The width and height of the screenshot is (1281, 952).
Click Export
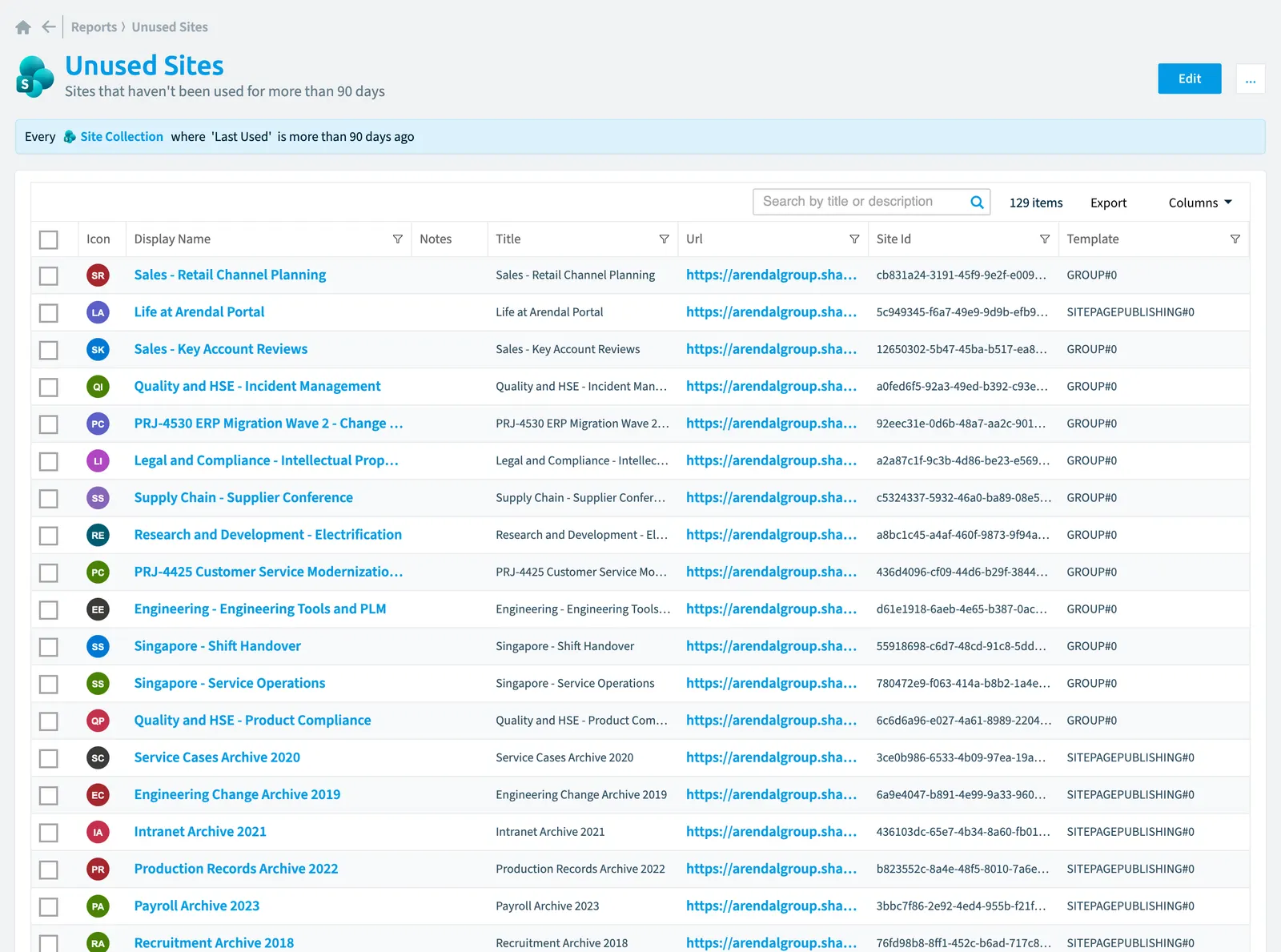(x=1108, y=203)
